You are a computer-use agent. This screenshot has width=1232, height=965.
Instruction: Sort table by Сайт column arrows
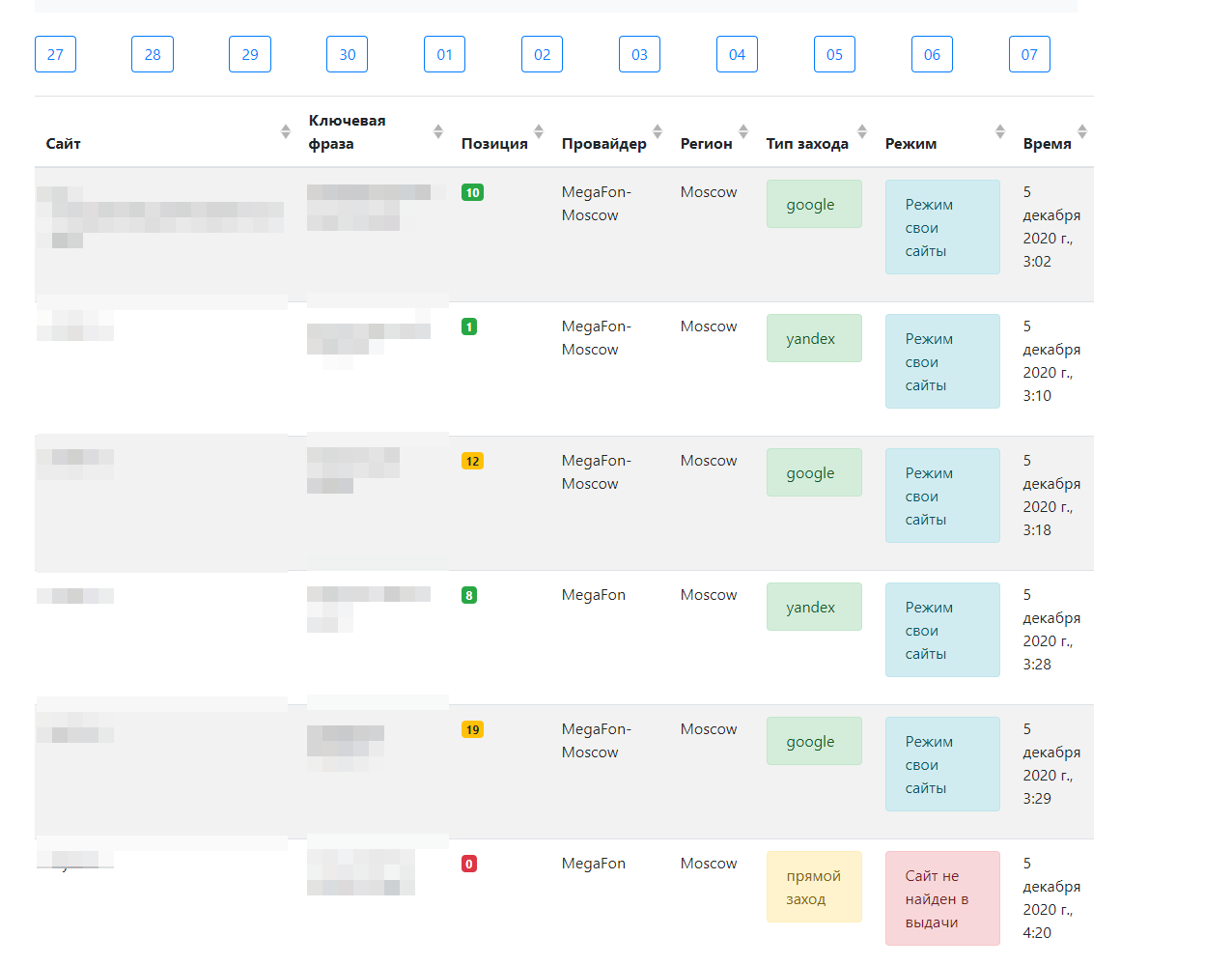pyautogui.click(x=286, y=131)
